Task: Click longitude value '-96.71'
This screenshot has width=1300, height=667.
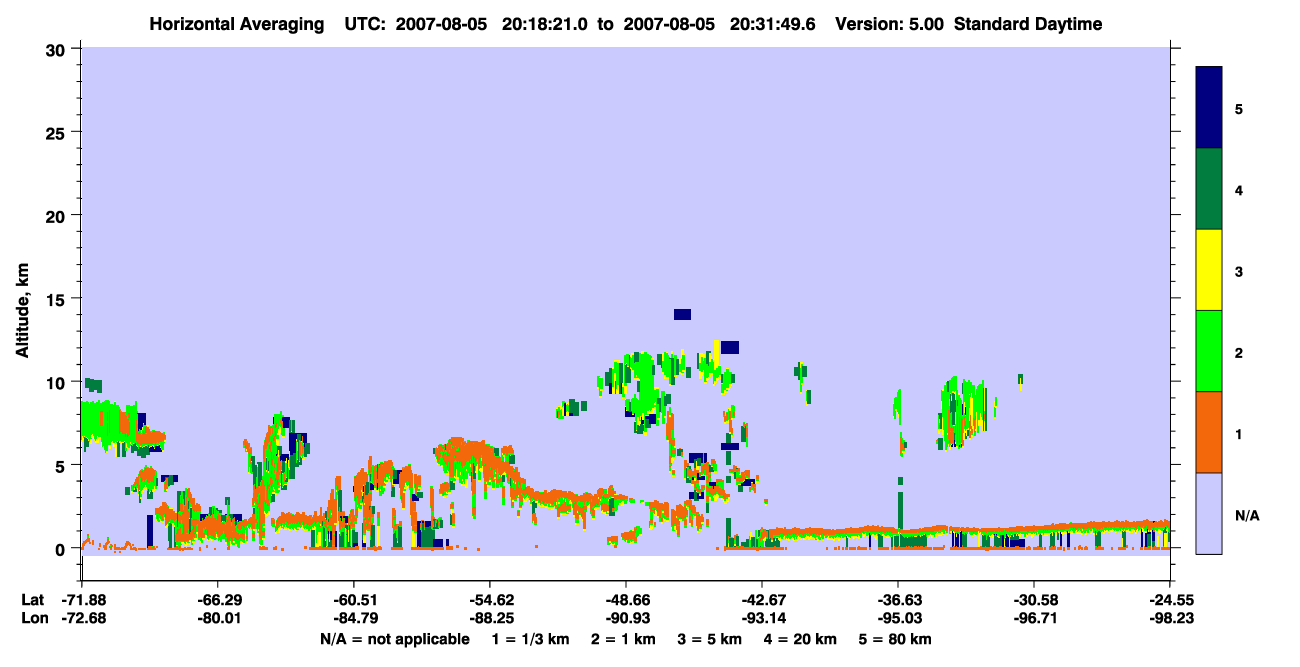Action: coord(1034,618)
